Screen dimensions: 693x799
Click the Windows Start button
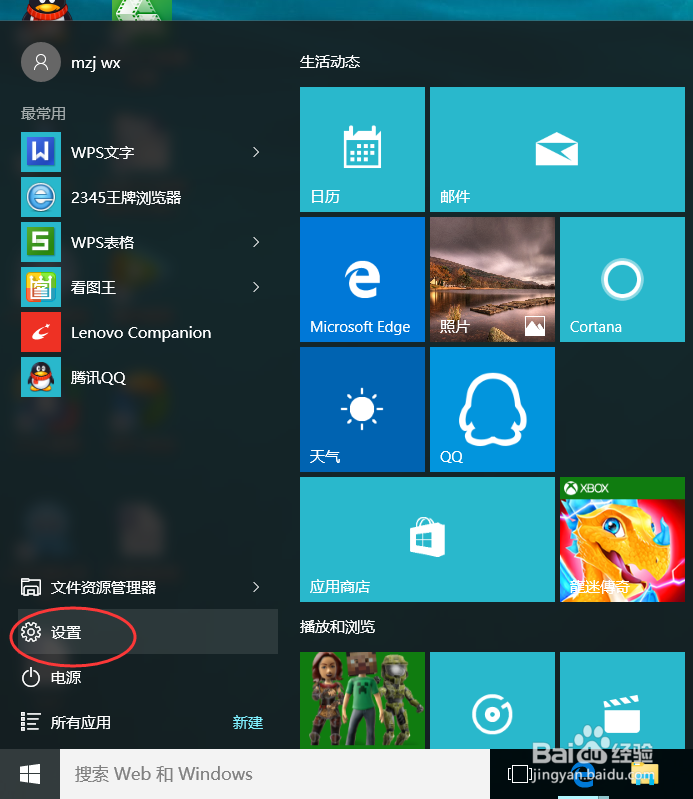(30, 774)
